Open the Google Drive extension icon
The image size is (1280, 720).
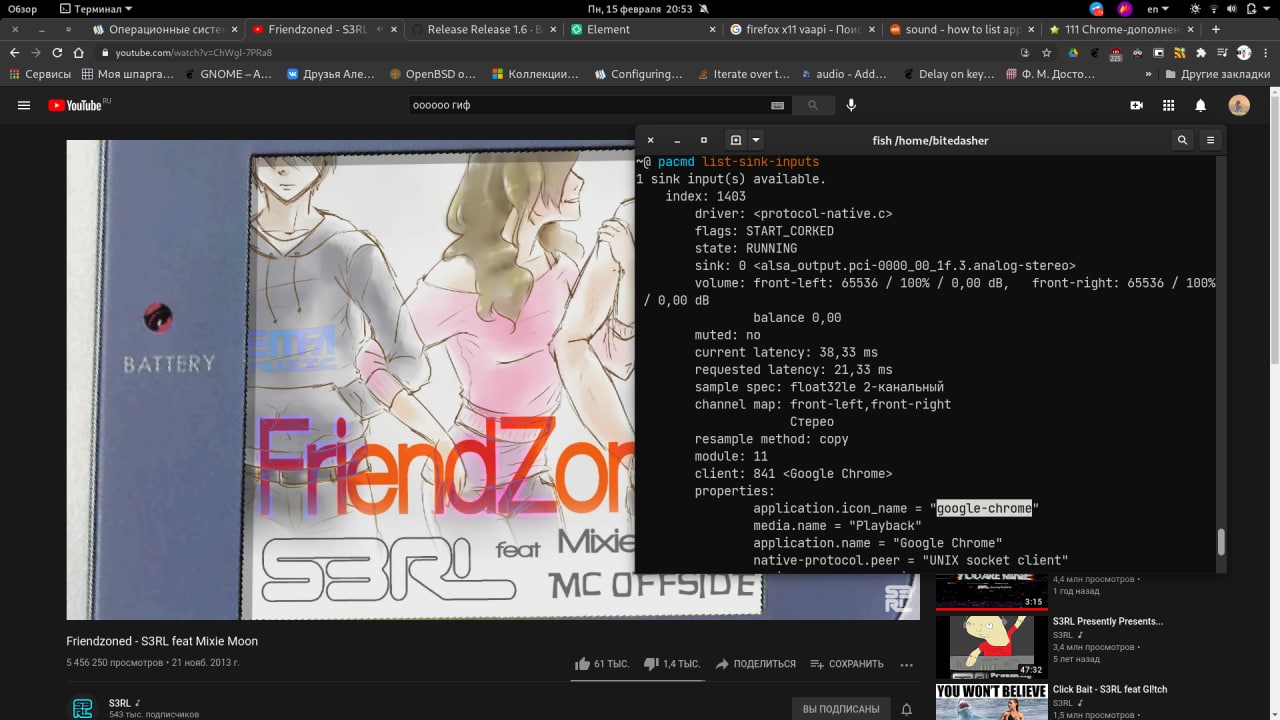pyautogui.click(x=1073, y=52)
